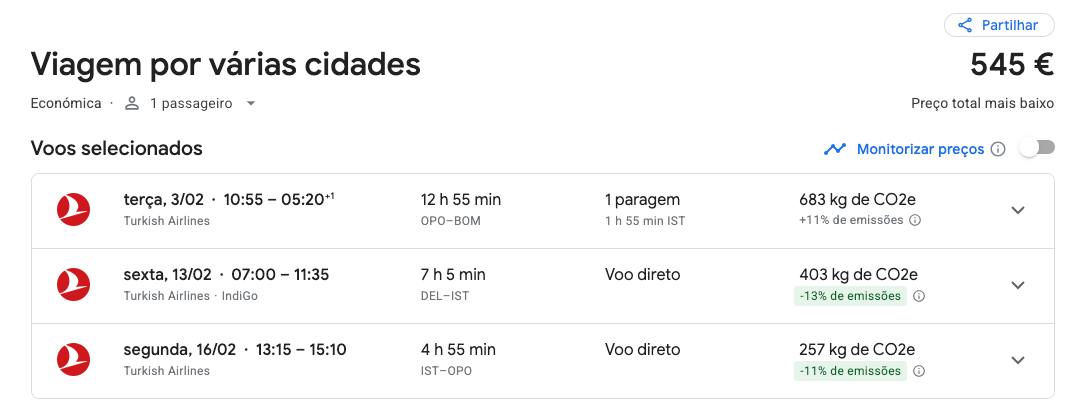Click the -13% de emissões badge
Viewport: 1066px width, 419px height.
point(850,296)
